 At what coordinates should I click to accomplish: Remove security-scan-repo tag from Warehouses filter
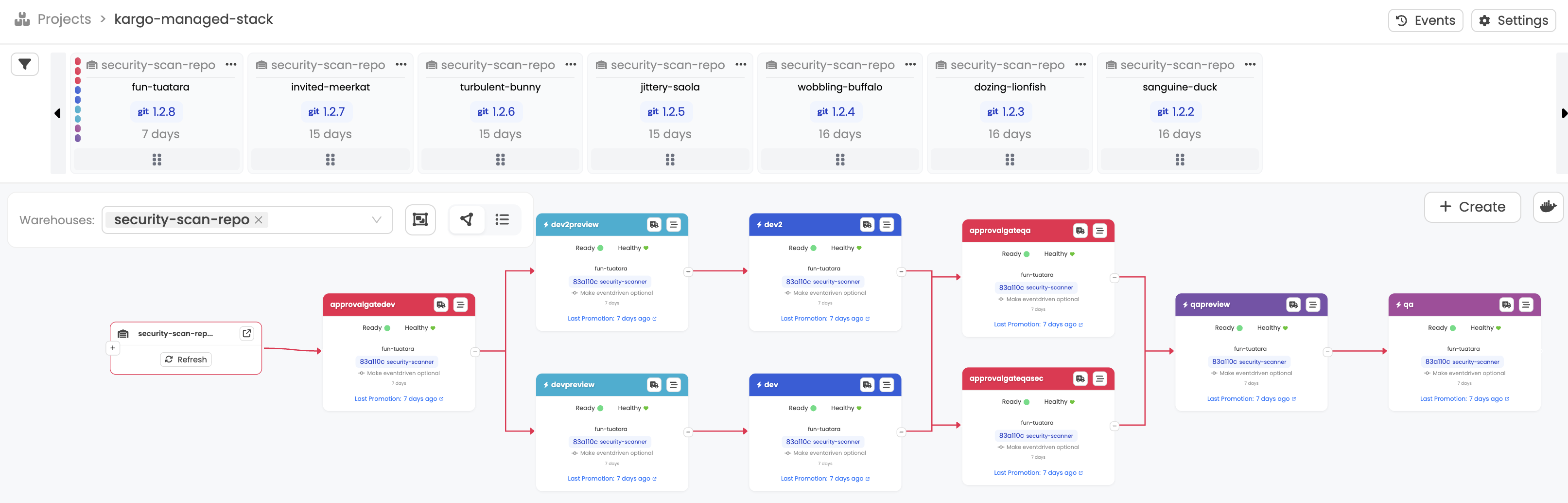tap(259, 220)
